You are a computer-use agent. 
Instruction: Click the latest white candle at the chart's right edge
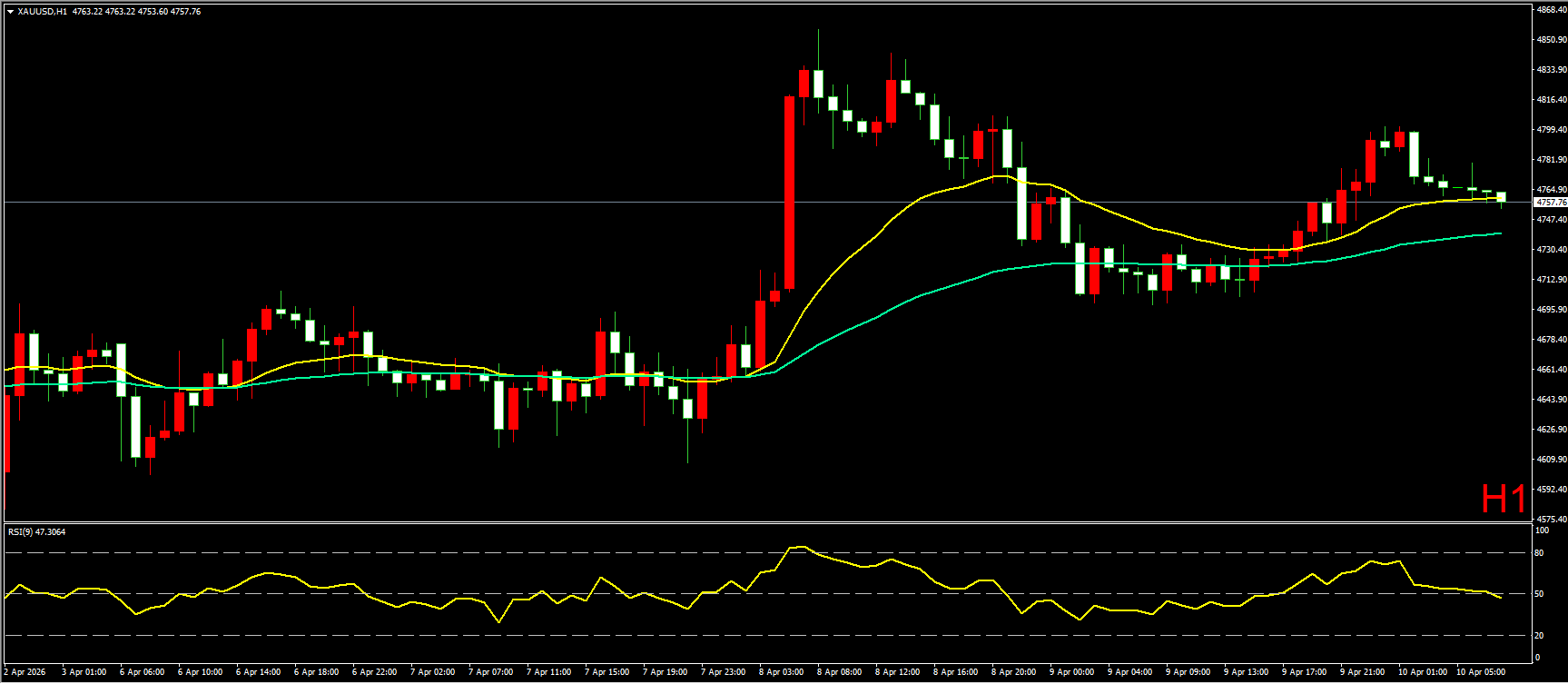(1501, 197)
